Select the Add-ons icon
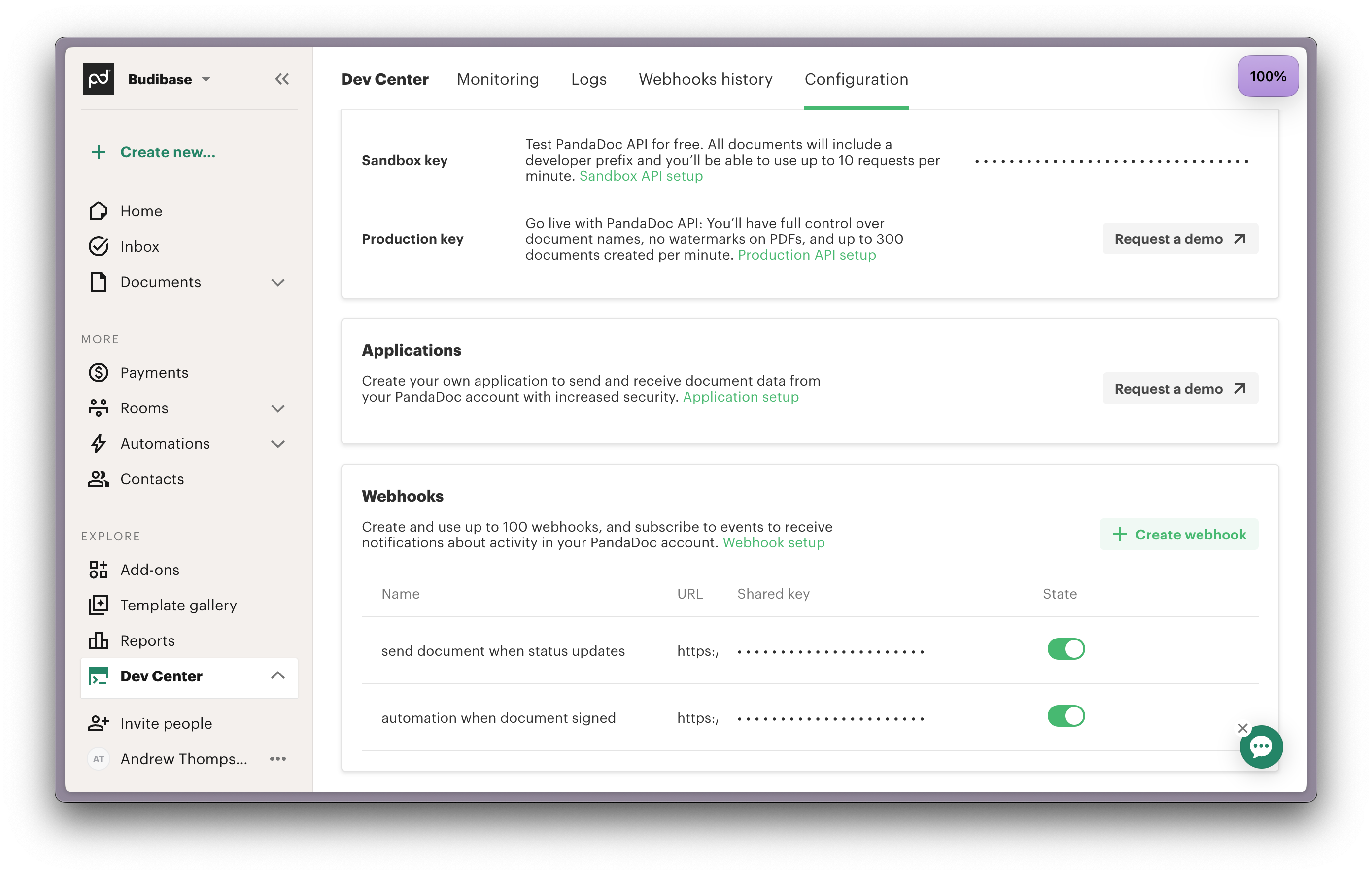This screenshot has width=1372, height=875. coord(99,569)
